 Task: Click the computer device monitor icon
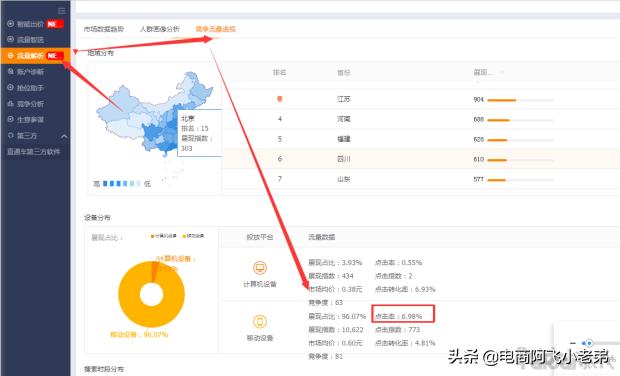point(260,268)
